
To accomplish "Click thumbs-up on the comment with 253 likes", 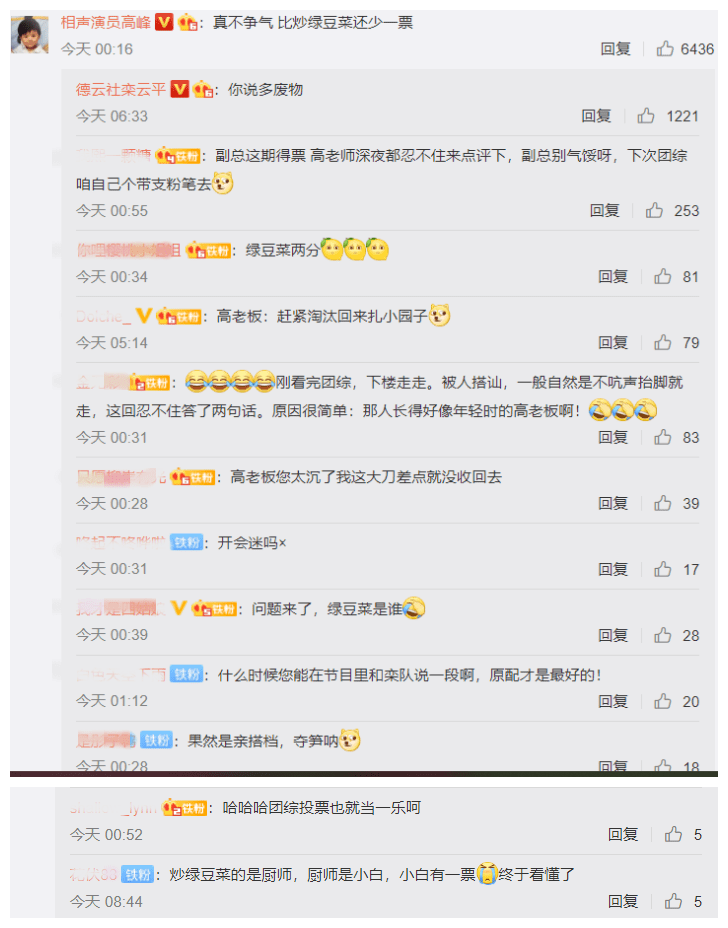I will click(654, 210).
